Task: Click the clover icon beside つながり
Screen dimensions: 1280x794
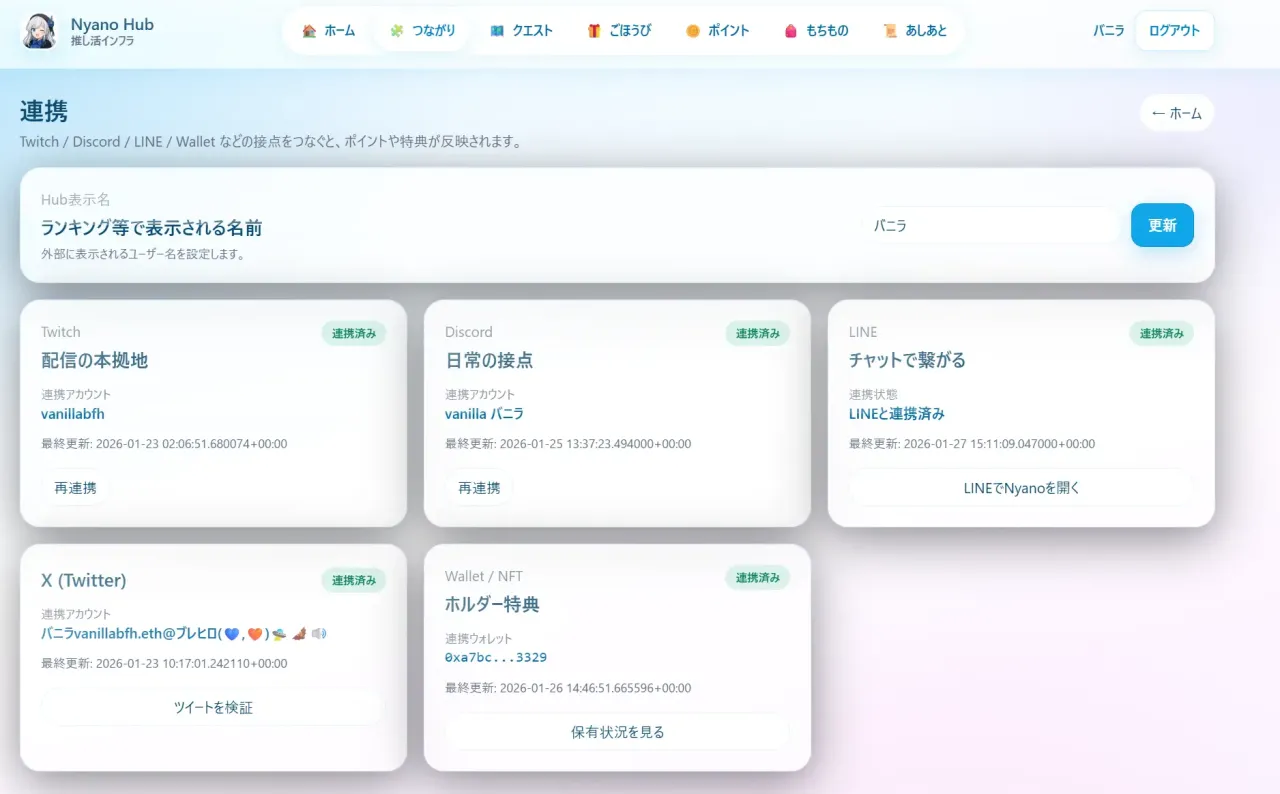Action: tap(397, 31)
